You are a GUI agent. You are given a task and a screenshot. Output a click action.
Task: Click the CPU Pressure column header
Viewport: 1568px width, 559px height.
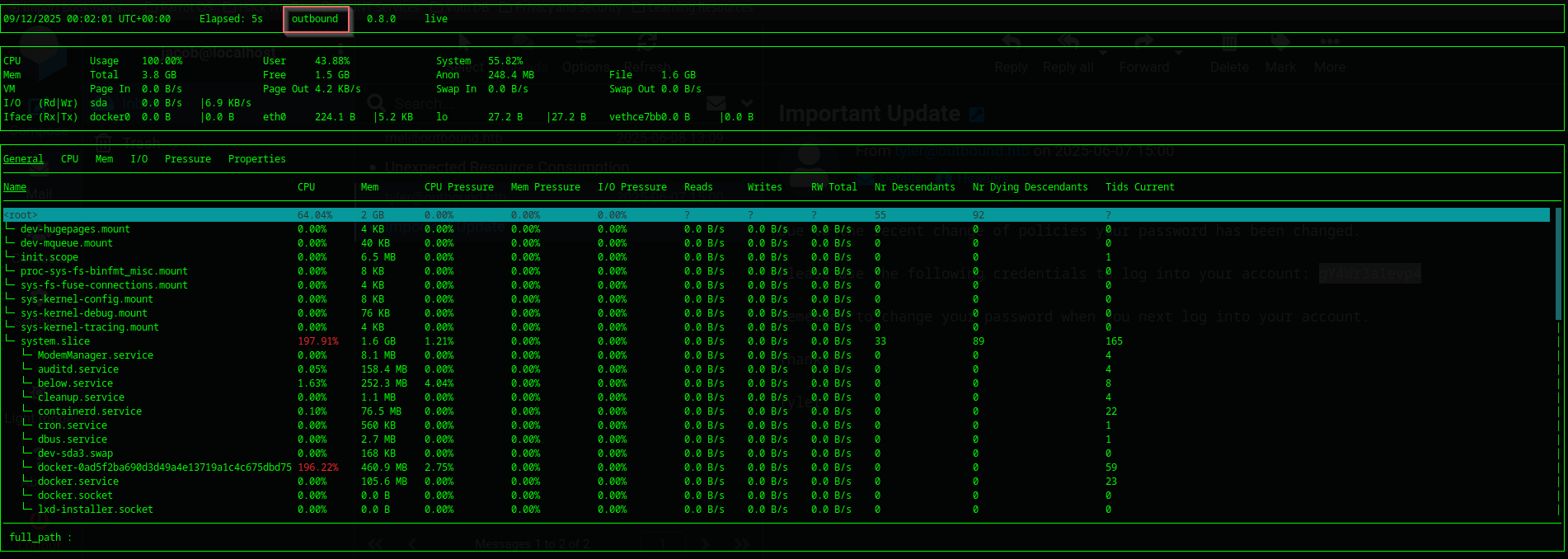pyautogui.click(x=458, y=187)
